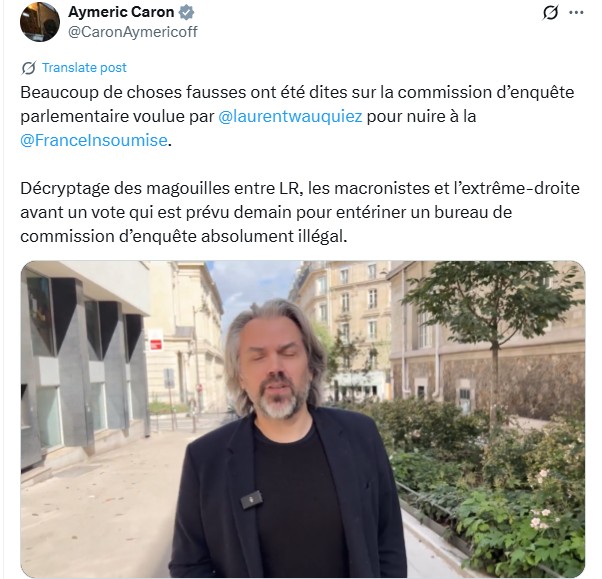This screenshot has height=579, width=602.
Task: Click the clip-on microphone on the jacket
Action: pos(251,500)
